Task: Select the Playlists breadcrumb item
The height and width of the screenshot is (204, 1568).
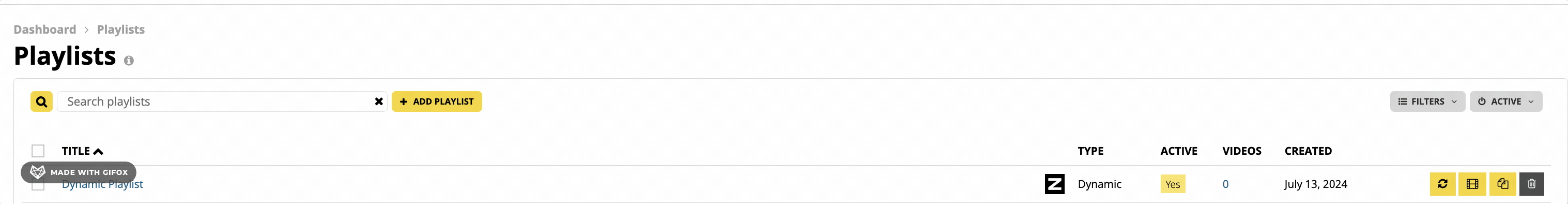Action: [x=120, y=29]
